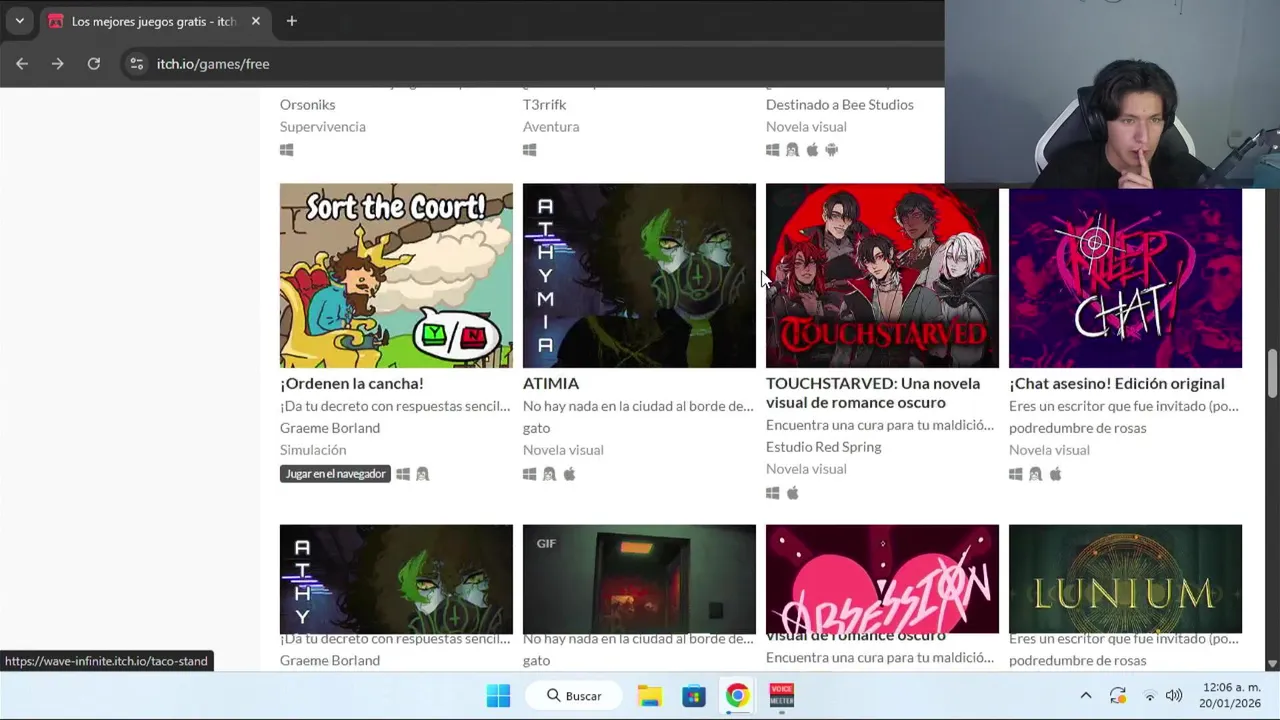Image resolution: width=1280 pixels, height=720 pixels.
Task: Click Apple platform icon under ¡Chat asesino!
Action: point(1056,474)
